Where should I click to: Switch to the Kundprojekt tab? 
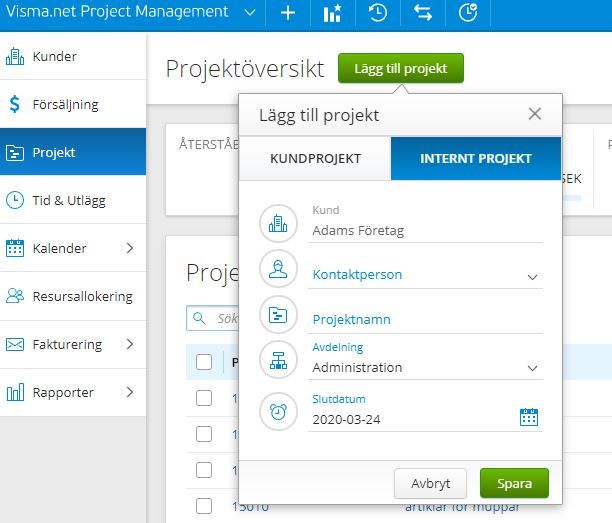pos(315,158)
